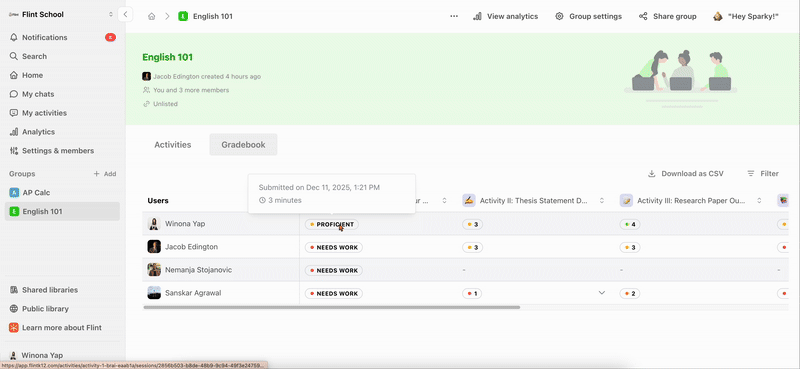Expand the chevron in Sanskar Agrawal's row
The height and width of the screenshot is (369, 800).
click(602, 292)
